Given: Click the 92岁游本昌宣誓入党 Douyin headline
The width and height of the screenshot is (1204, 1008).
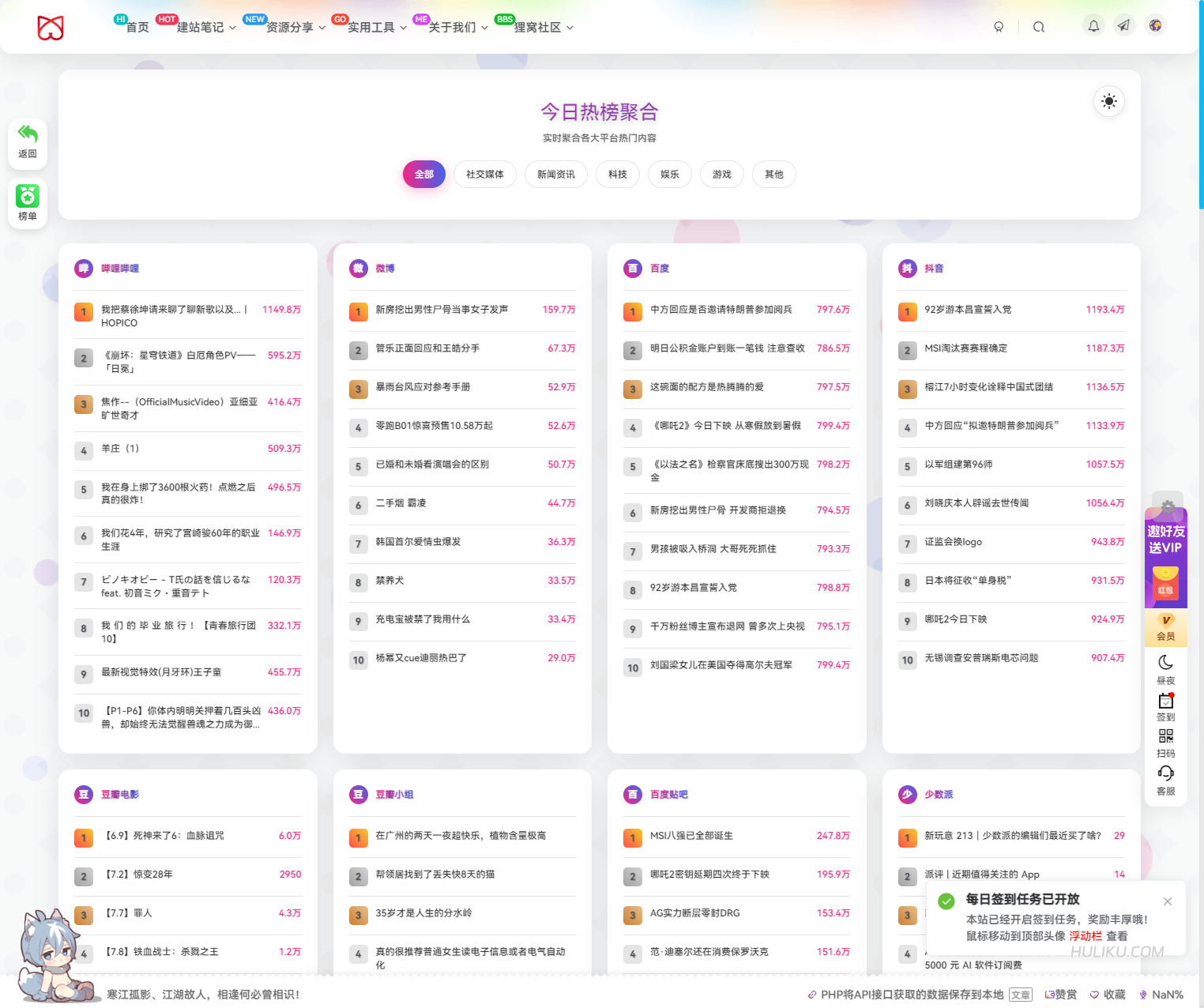Looking at the screenshot, I should 968,310.
